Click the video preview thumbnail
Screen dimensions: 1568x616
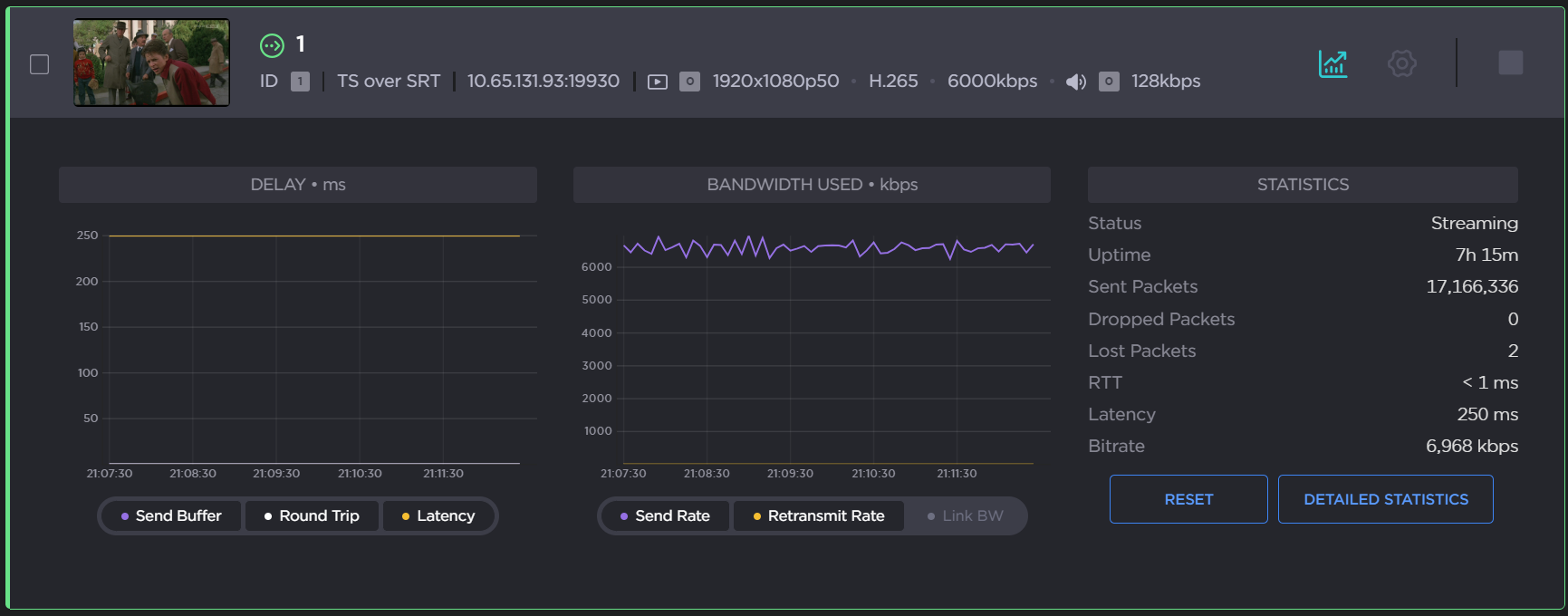[x=151, y=63]
